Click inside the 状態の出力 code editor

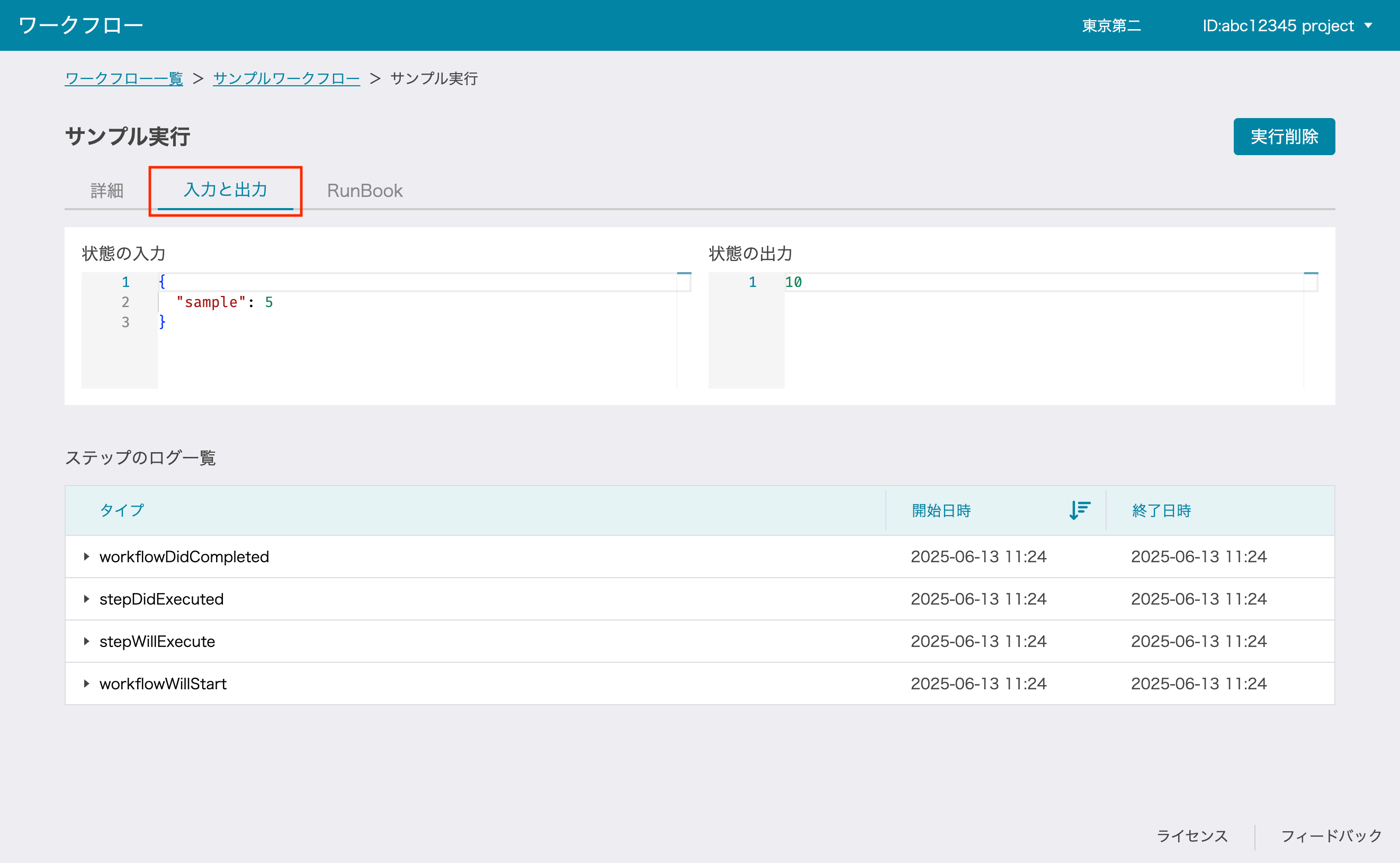1013,330
